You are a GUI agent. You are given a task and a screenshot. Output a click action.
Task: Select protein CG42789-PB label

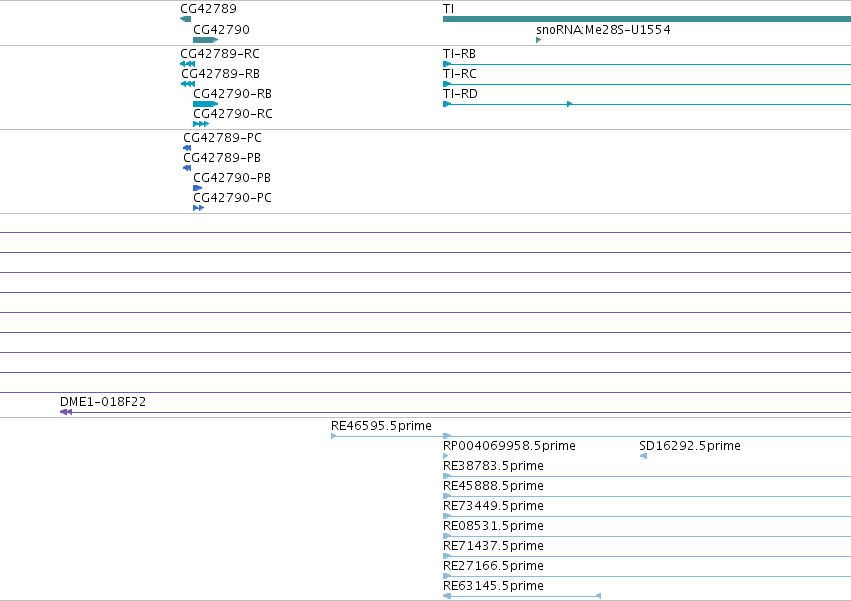point(222,158)
